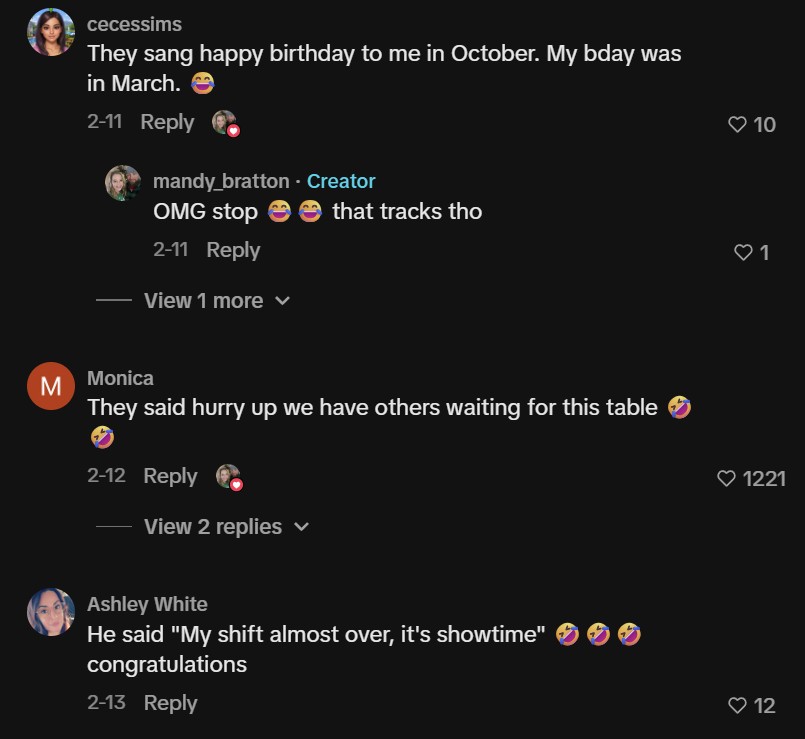Like Ashley White's comment with heart
This screenshot has height=739, width=805.
(737, 706)
